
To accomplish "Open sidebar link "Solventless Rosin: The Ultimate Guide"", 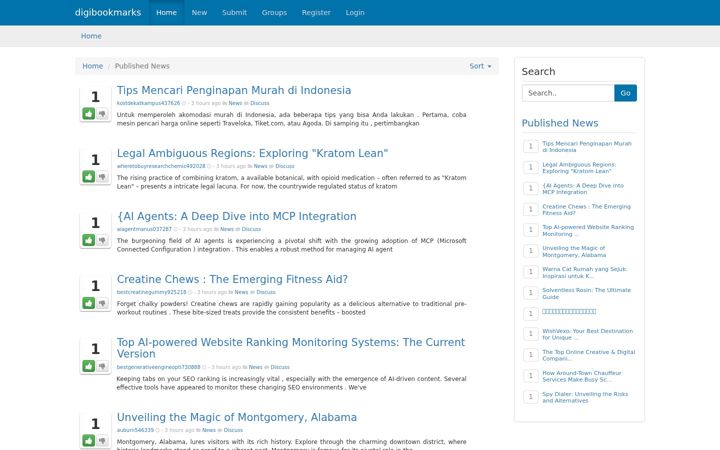I will click(x=586, y=293).
